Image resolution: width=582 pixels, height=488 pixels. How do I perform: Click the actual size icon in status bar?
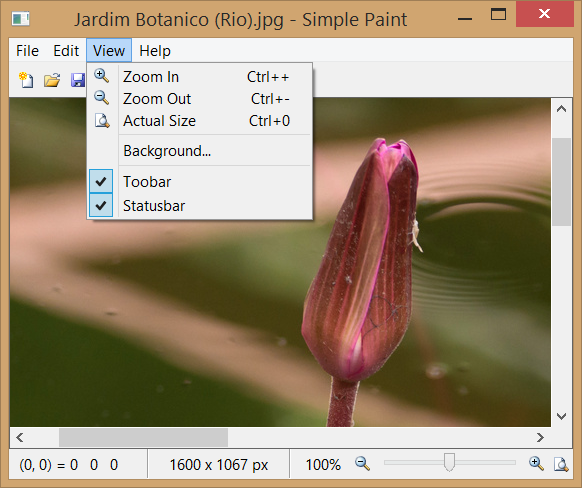coord(561,464)
